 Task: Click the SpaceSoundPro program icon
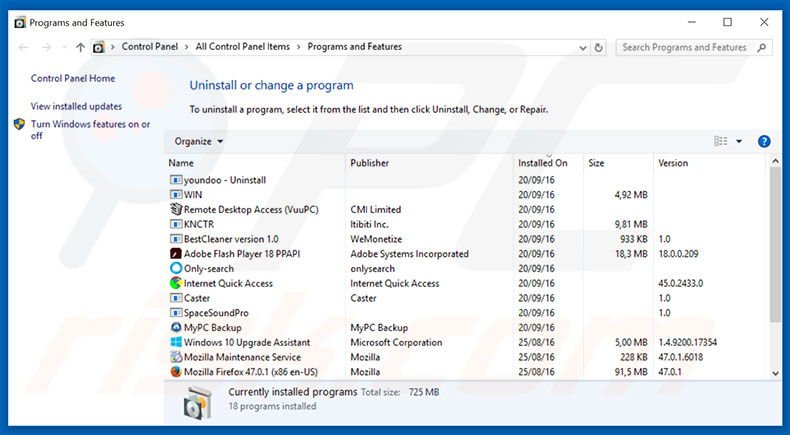(x=176, y=313)
